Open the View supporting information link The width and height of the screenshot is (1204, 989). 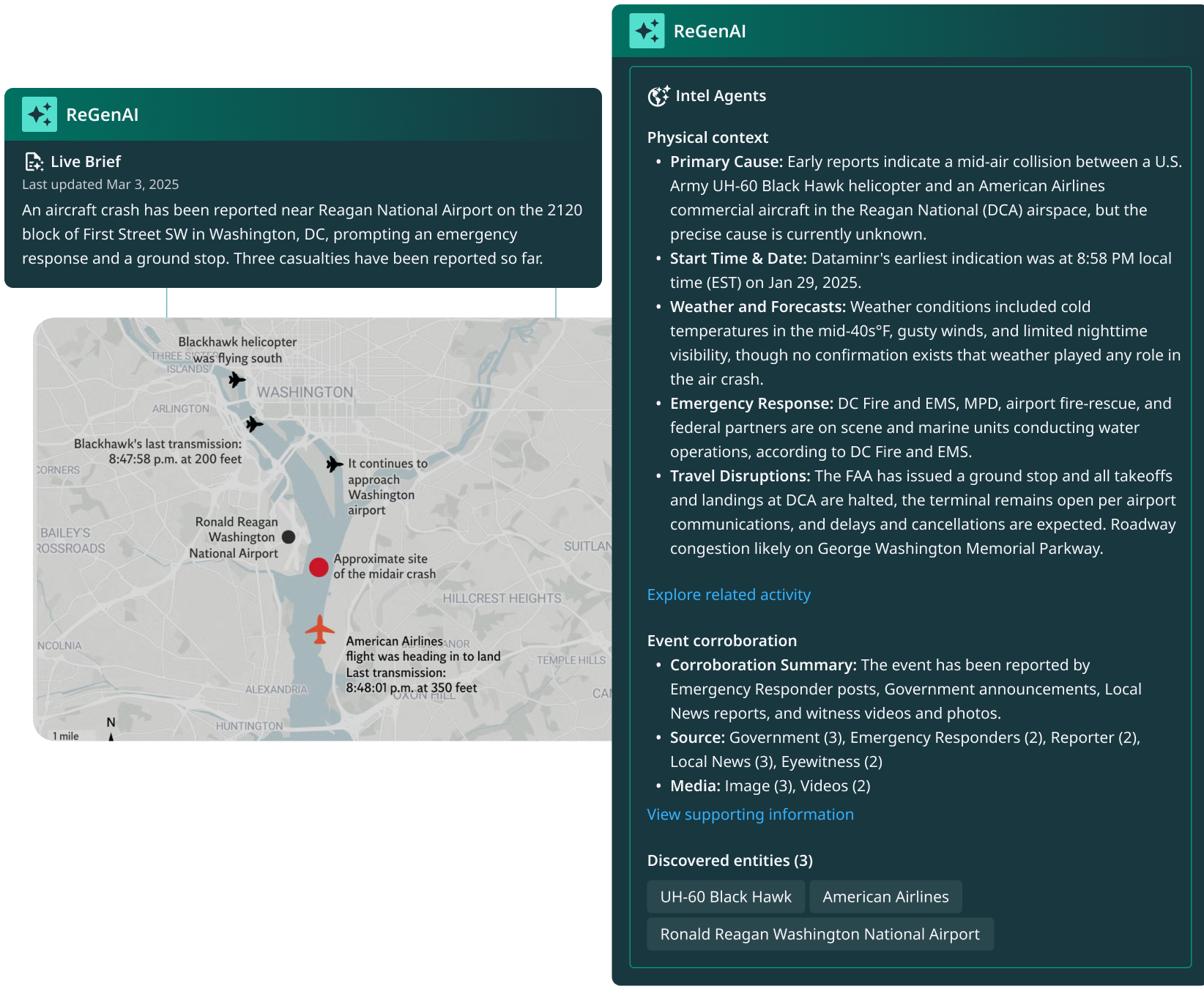pos(750,815)
